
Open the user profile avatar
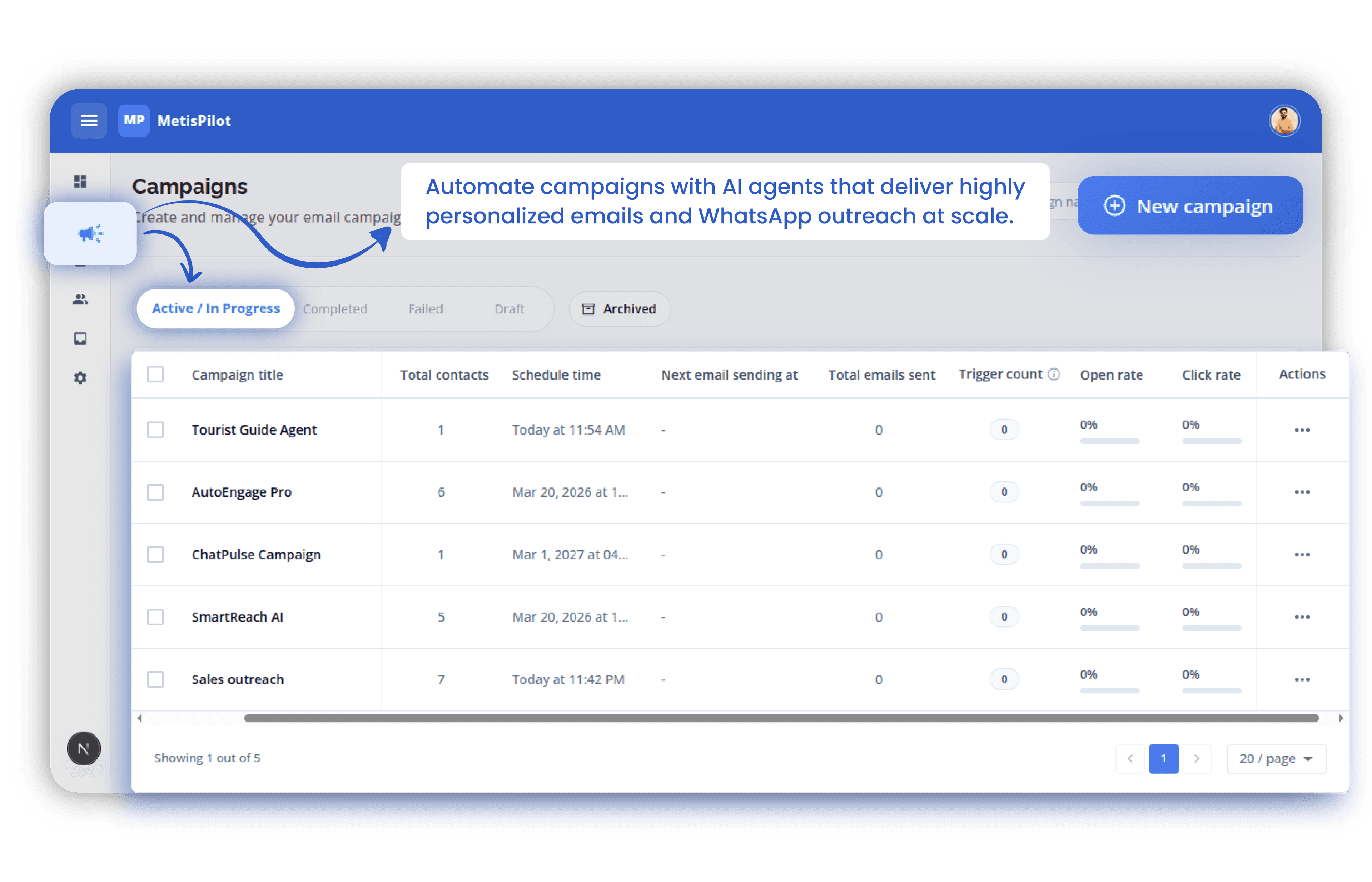pos(1284,120)
